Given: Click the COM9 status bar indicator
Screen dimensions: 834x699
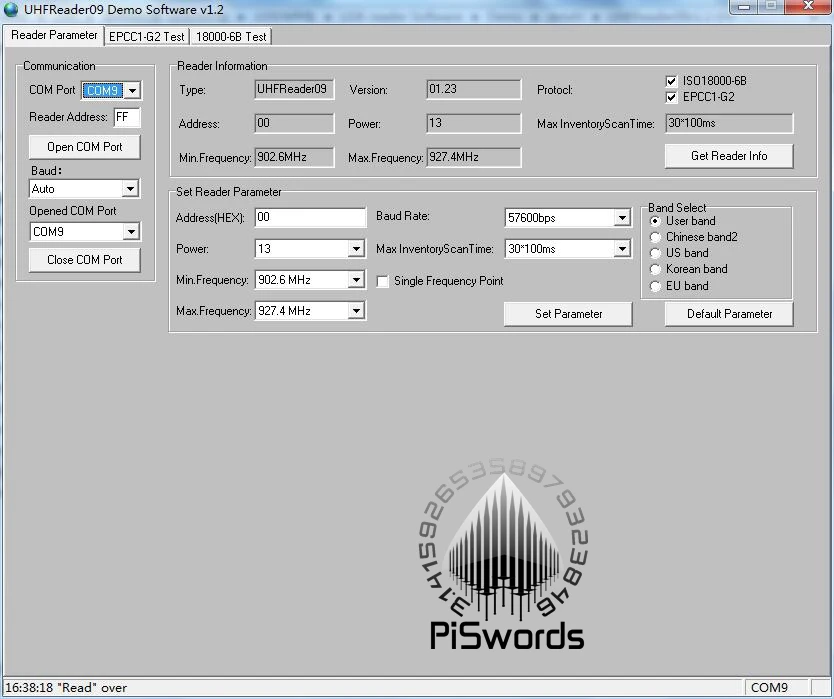Looking at the screenshot, I should tap(769, 688).
